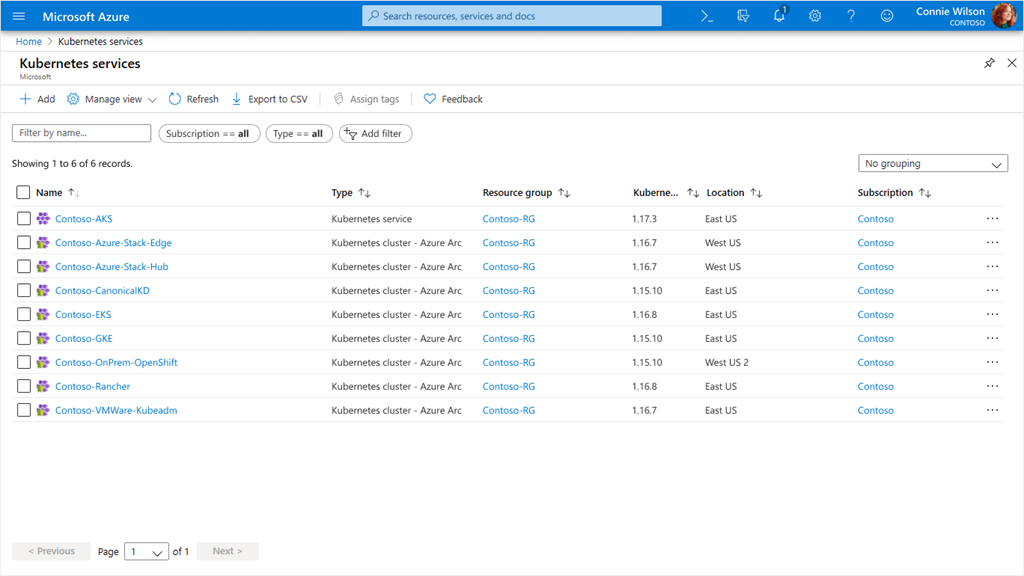Pin the Kubernetes services blade
The height and width of the screenshot is (576, 1024).
[x=989, y=63]
